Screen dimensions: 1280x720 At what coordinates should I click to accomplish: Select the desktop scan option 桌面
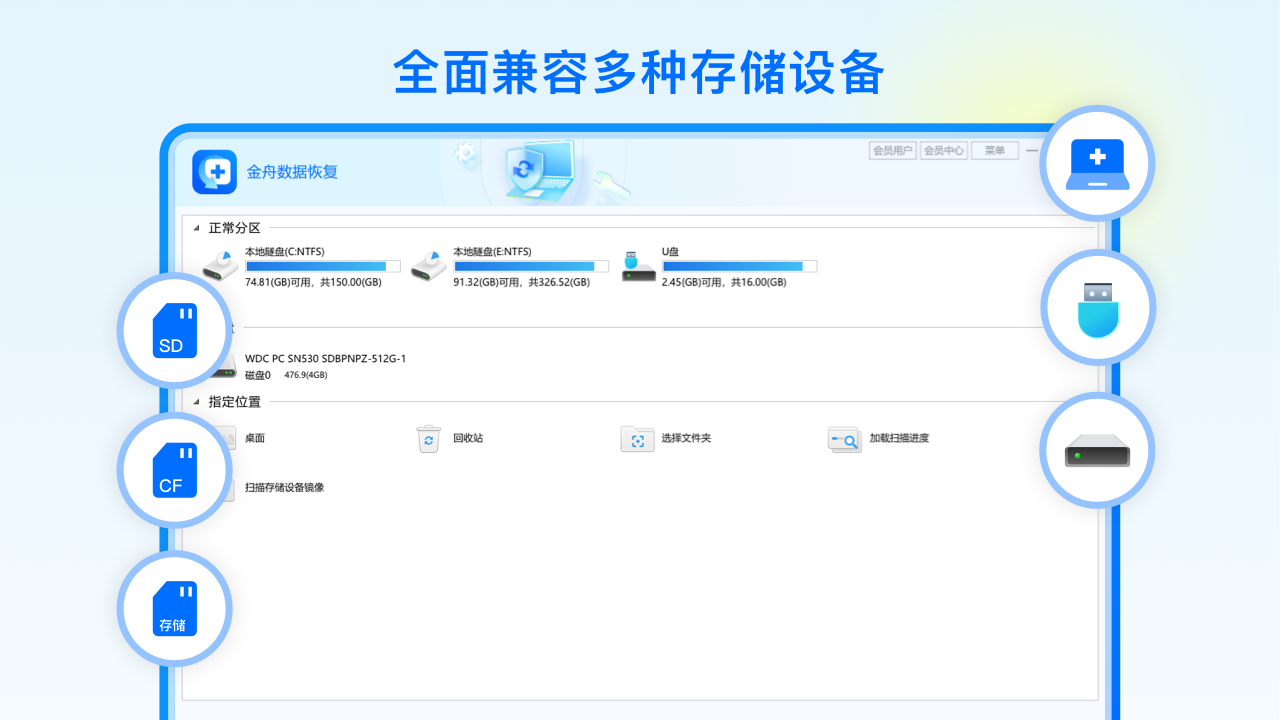253,439
